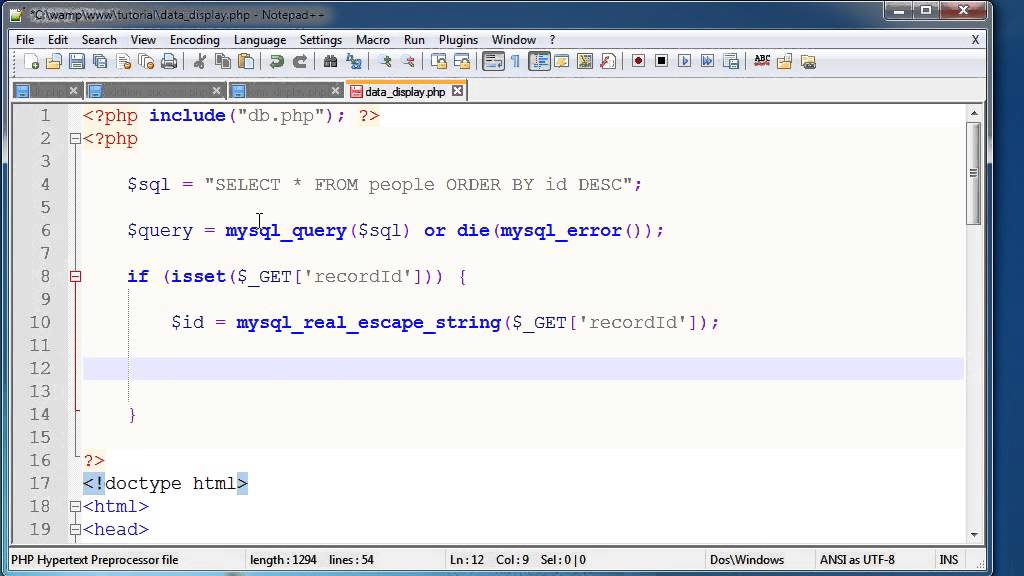The image size is (1024, 576).
Task: Close the second document tab
Action: click(x=216, y=91)
